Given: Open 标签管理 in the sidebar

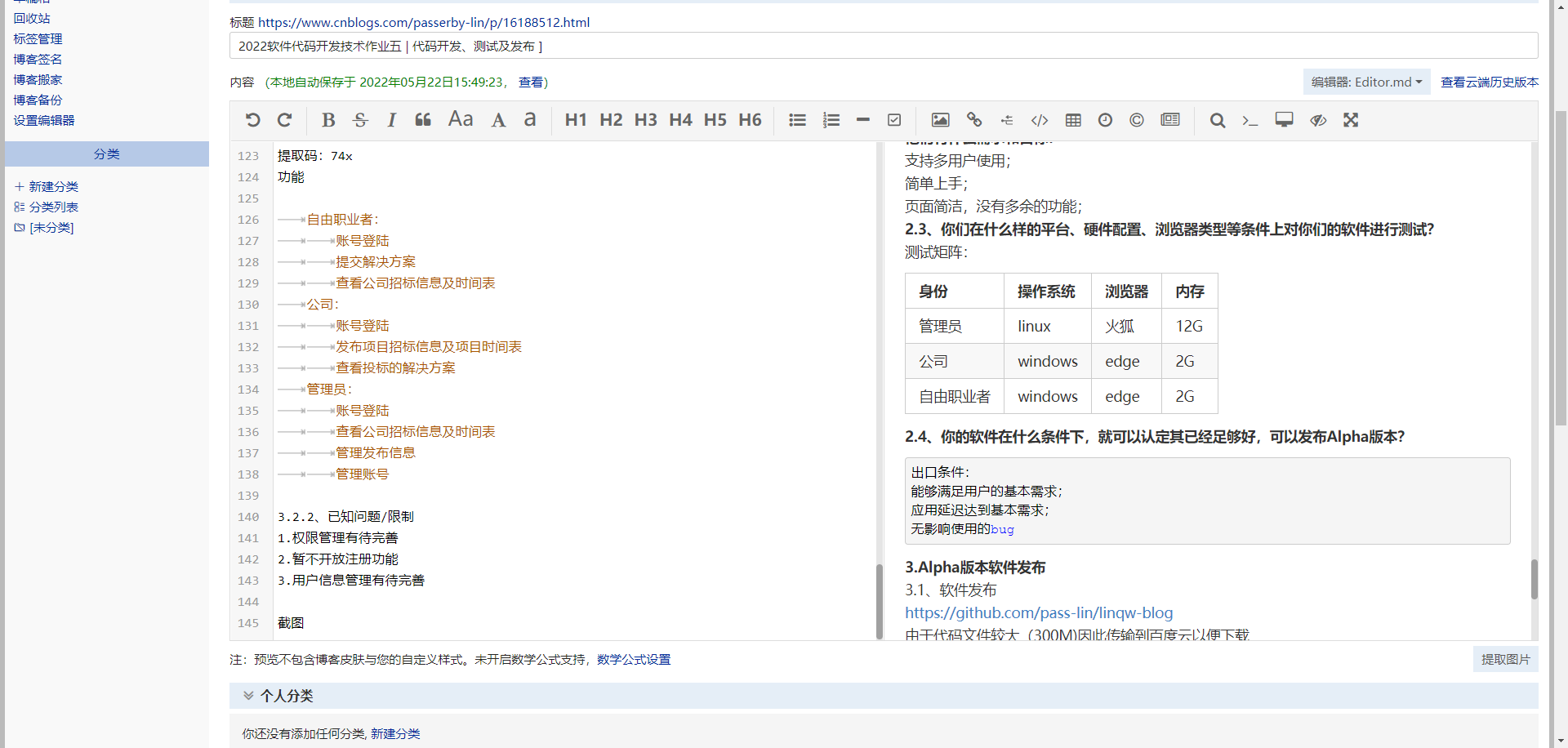Looking at the screenshot, I should pos(38,38).
